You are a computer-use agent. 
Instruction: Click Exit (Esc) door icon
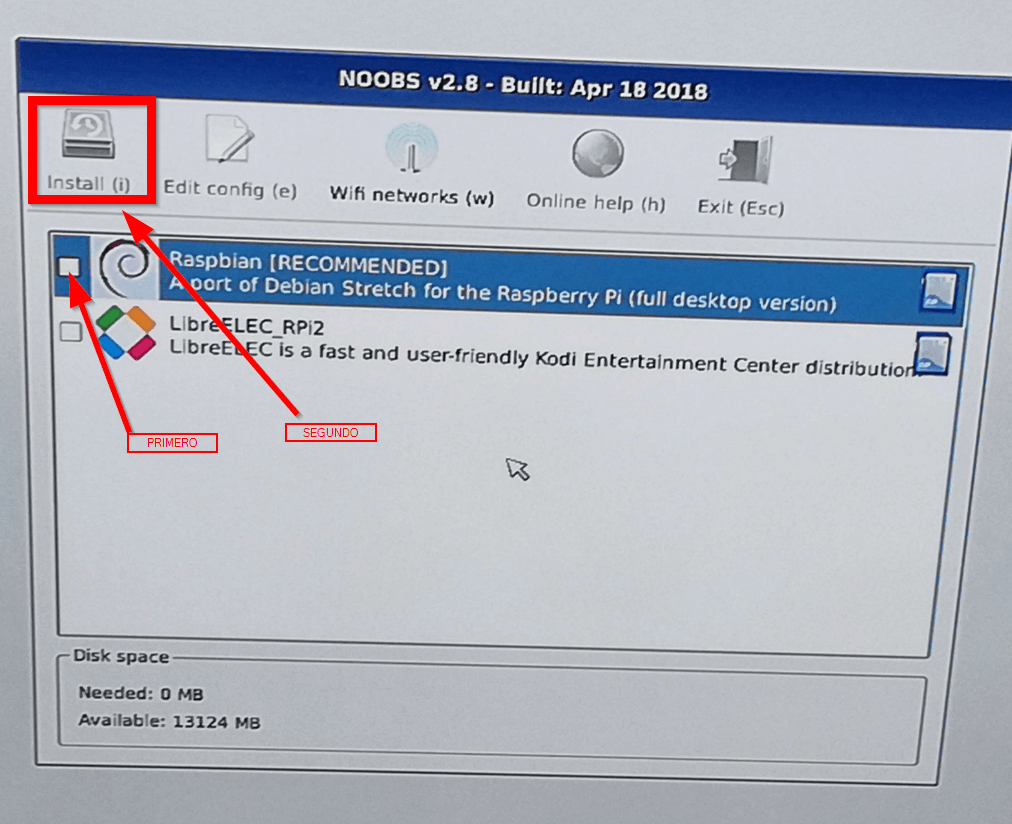click(x=745, y=159)
